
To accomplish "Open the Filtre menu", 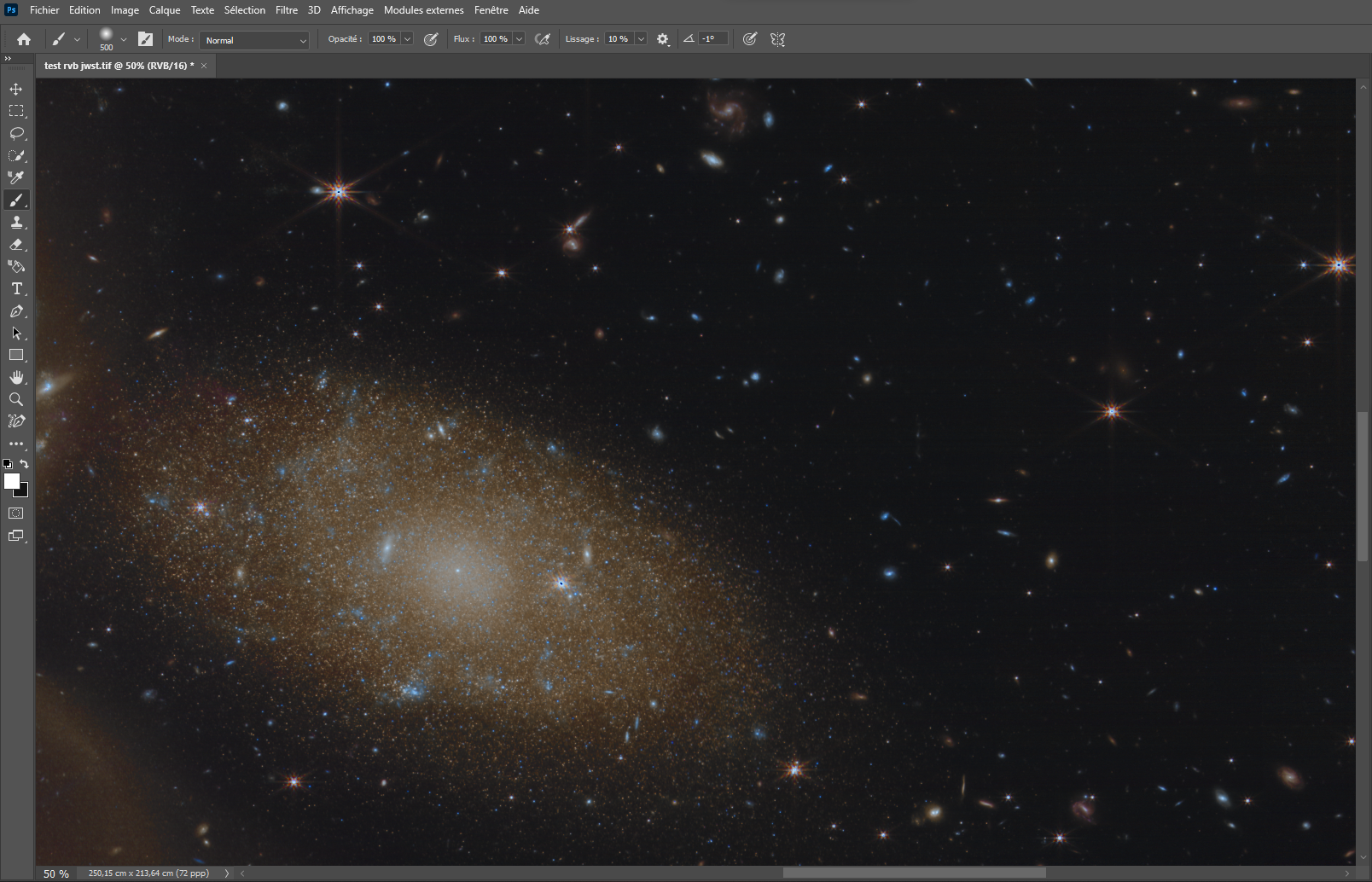I will (287, 10).
